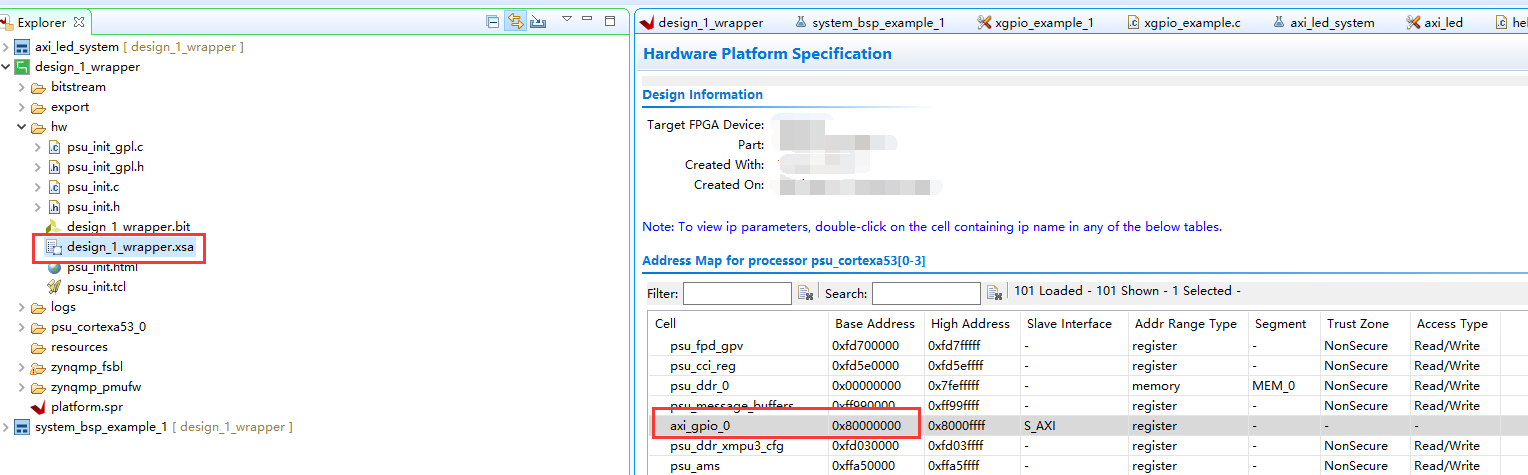This screenshot has width=1528, height=475.
Task: Collapse the hw folder
Action: click(x=22, y=127)
